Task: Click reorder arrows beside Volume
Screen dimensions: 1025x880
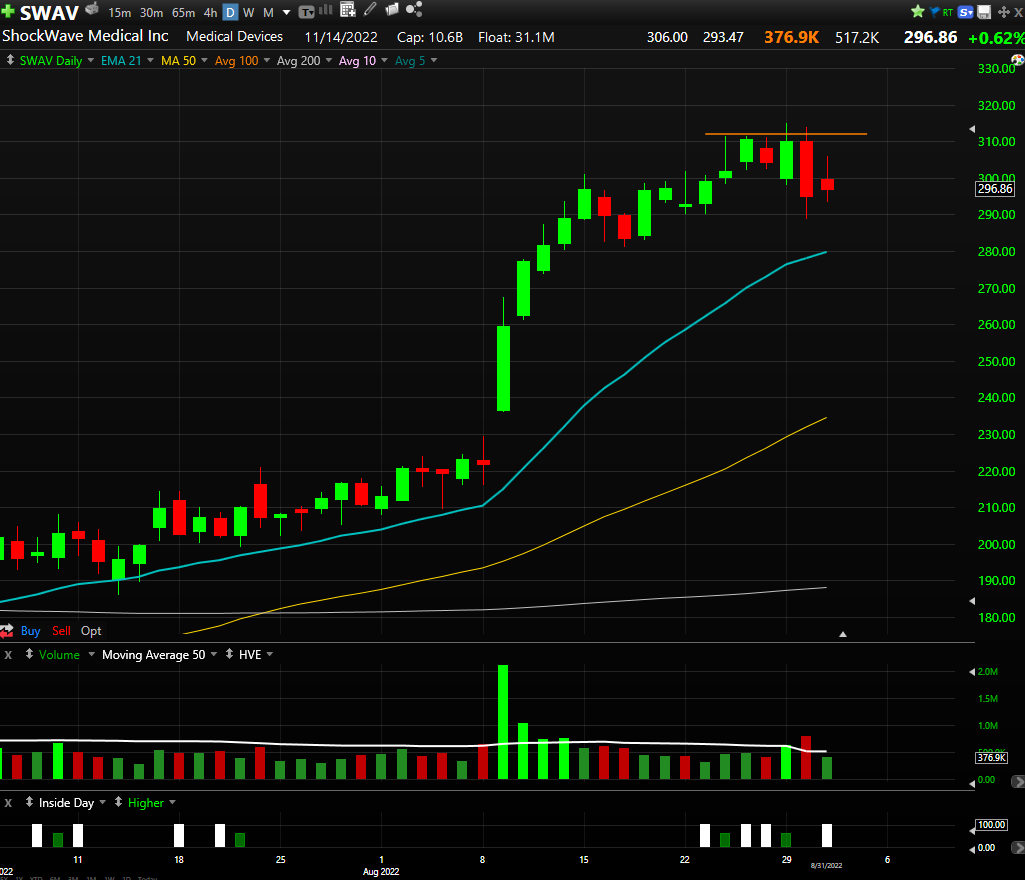Action: pos(29,654)
